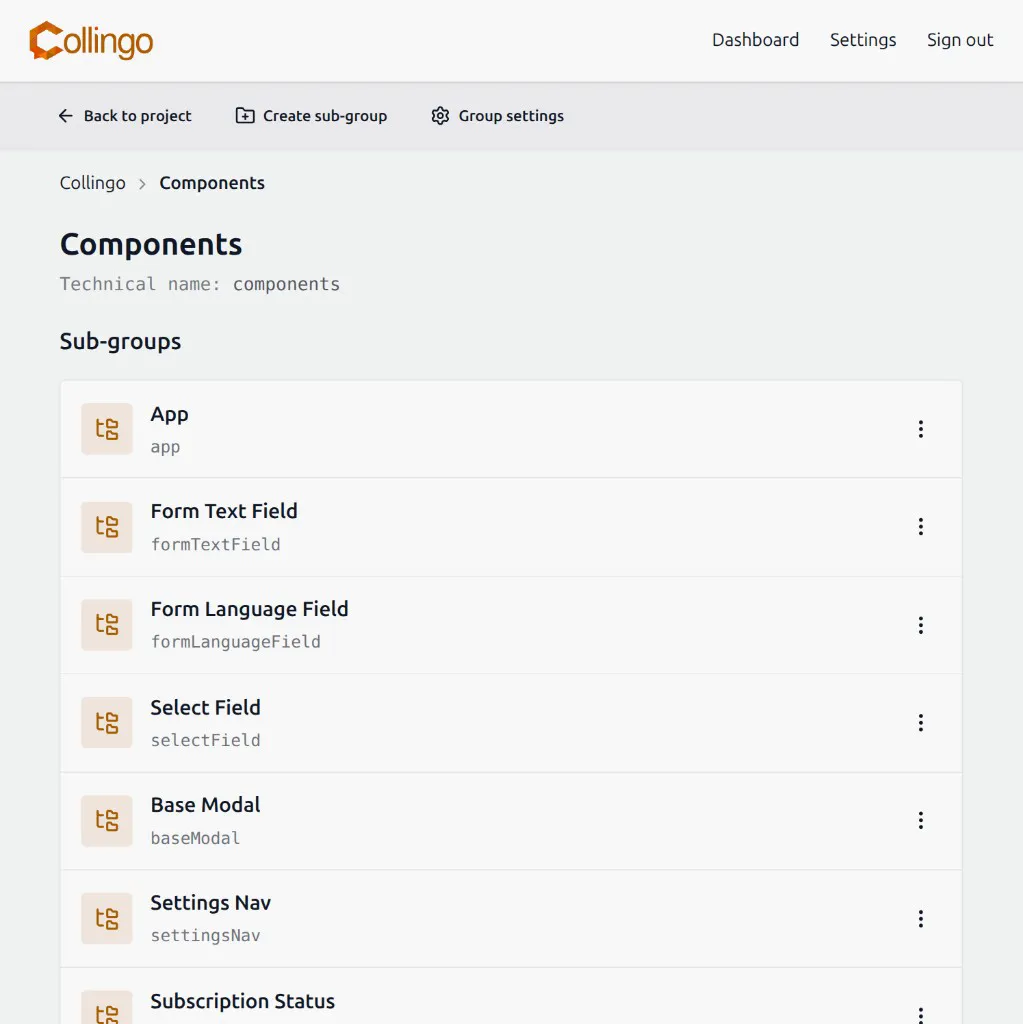Click the Group settings gear icon

tap(440, 116)
